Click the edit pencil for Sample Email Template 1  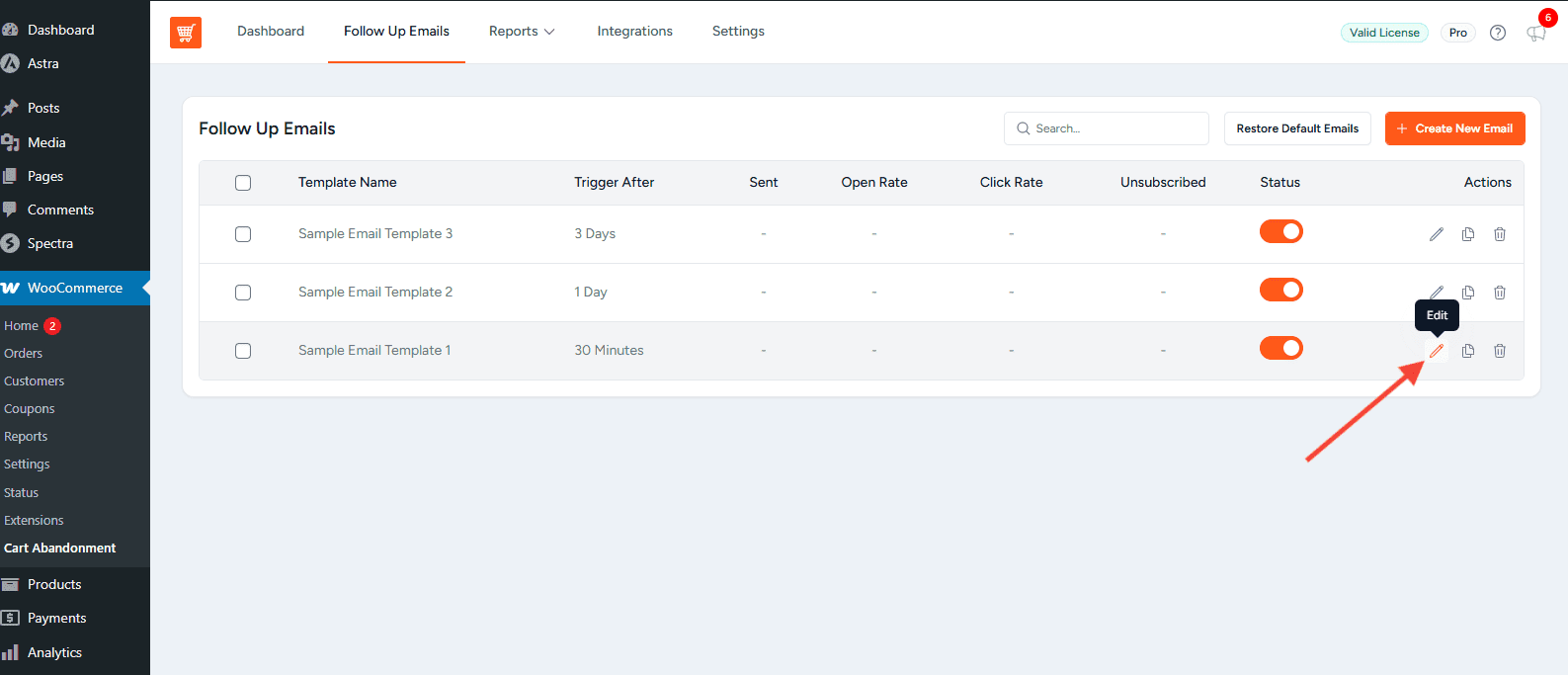(x=1437, y=351)
